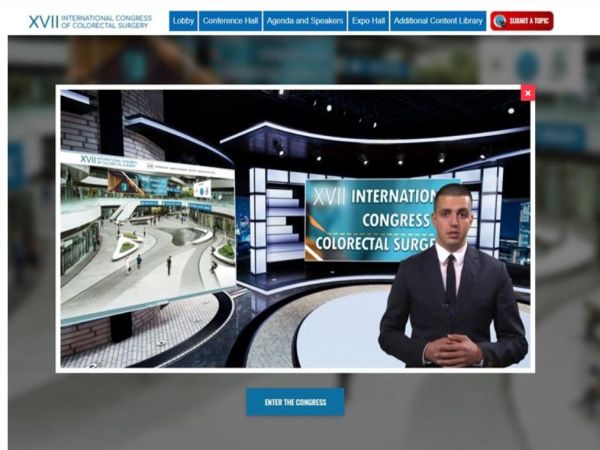Screen dimensions: 600x450
Task: Click the Submit a Topic label text
Action: point(529,21)
